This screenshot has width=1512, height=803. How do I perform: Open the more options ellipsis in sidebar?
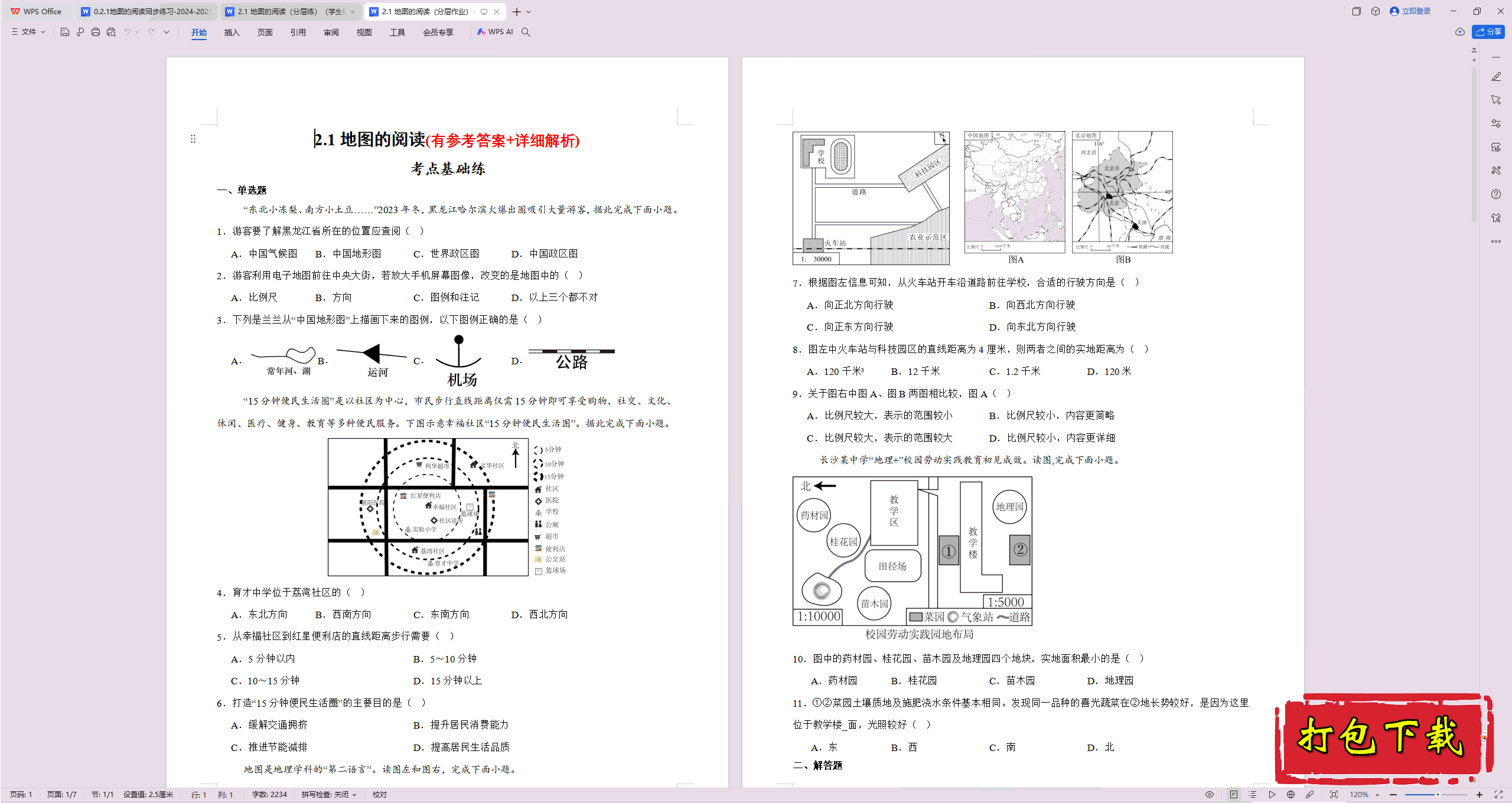click(x=1496, y=241)
